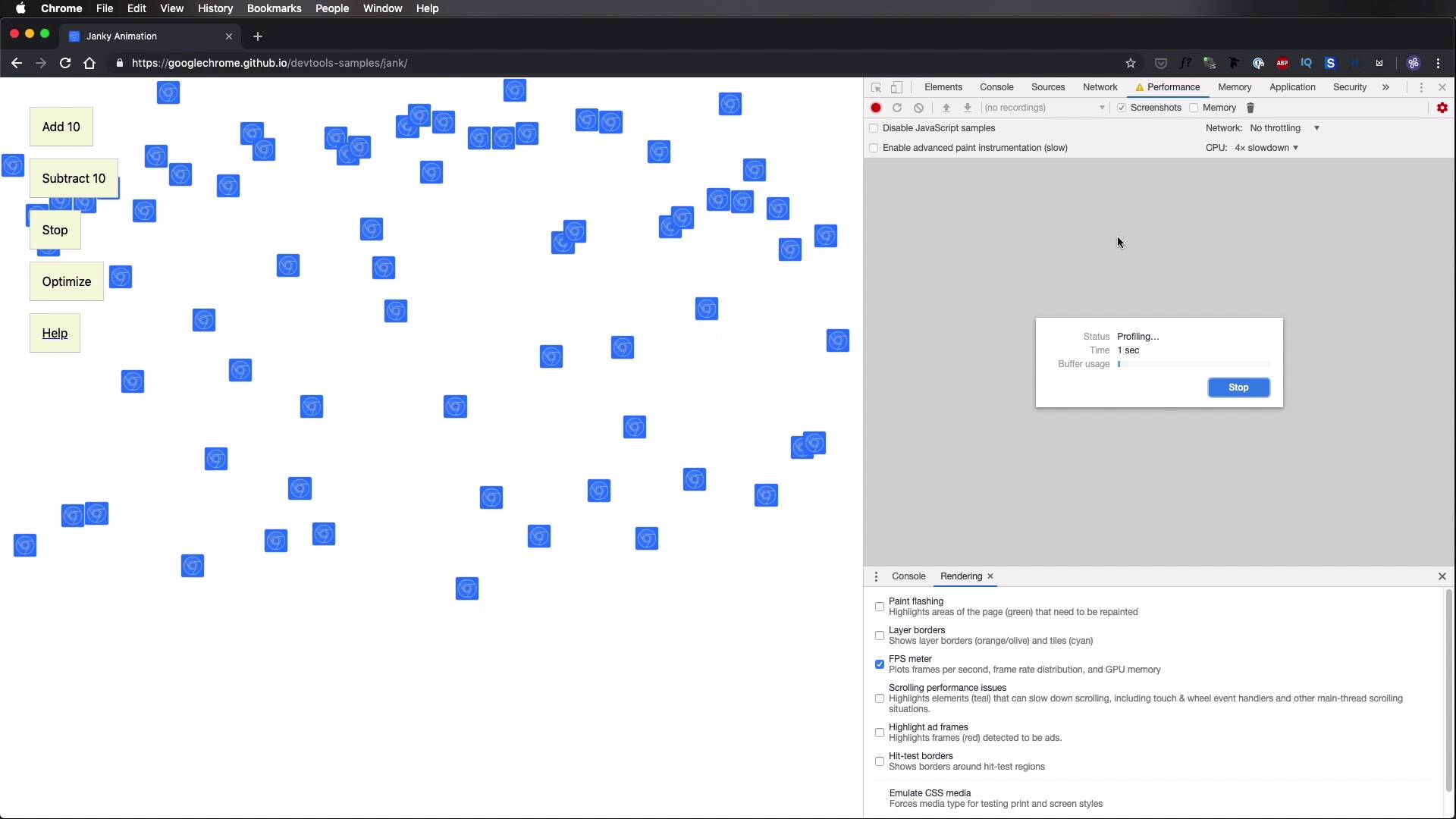Open the Network No throttling dropdown
This screenshot has width=1456, height=819.
tap(1285, 128)
